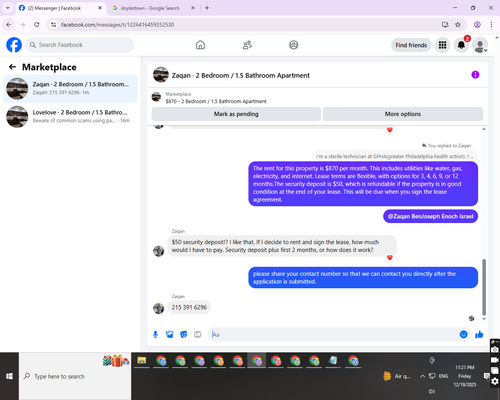Click the quoted reply preview about sterile technician
This screenshot has width=500, height=400.
tap(395, 156)
